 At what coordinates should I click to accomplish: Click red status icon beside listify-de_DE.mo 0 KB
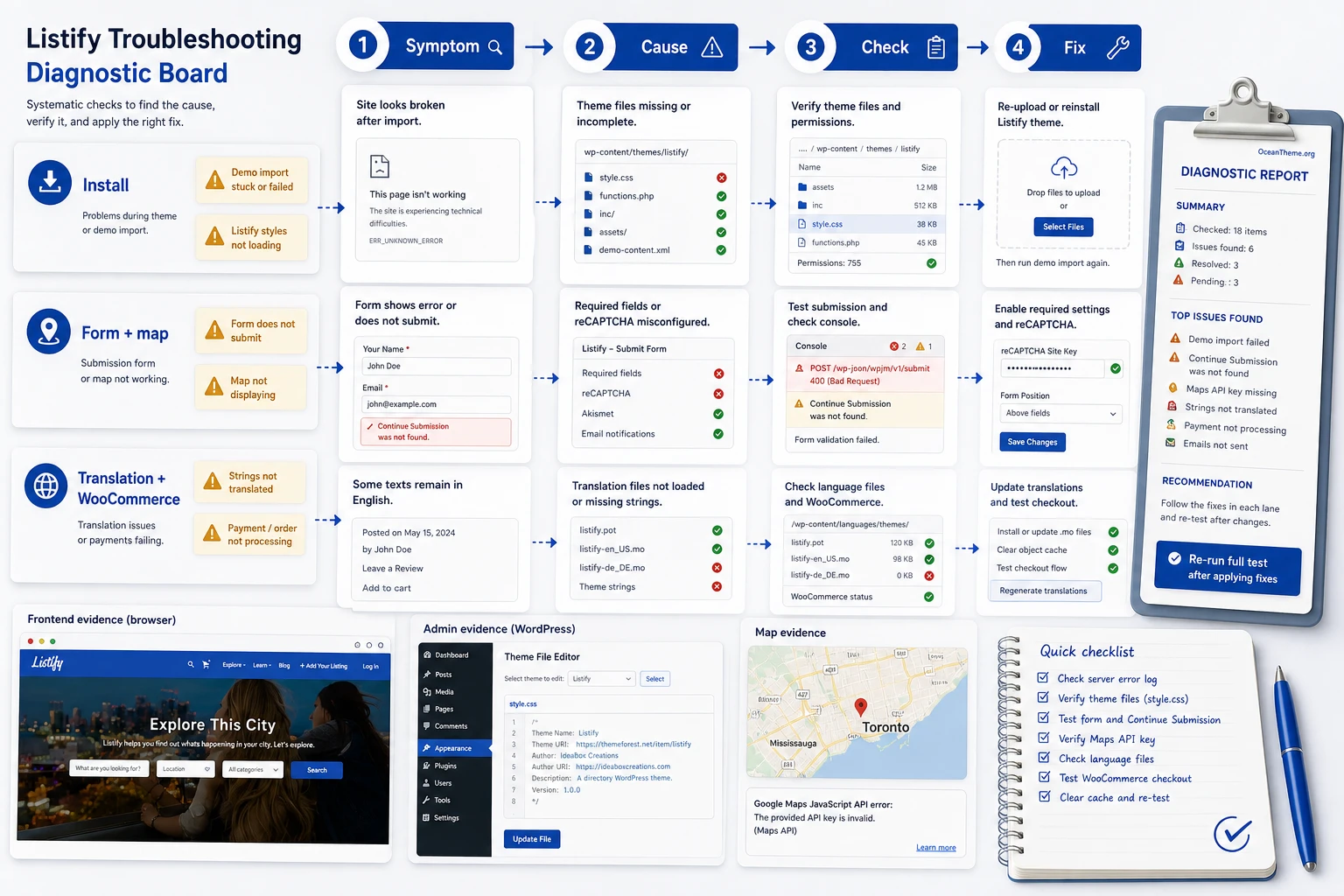pyautogui.click(x=929, y=576)
